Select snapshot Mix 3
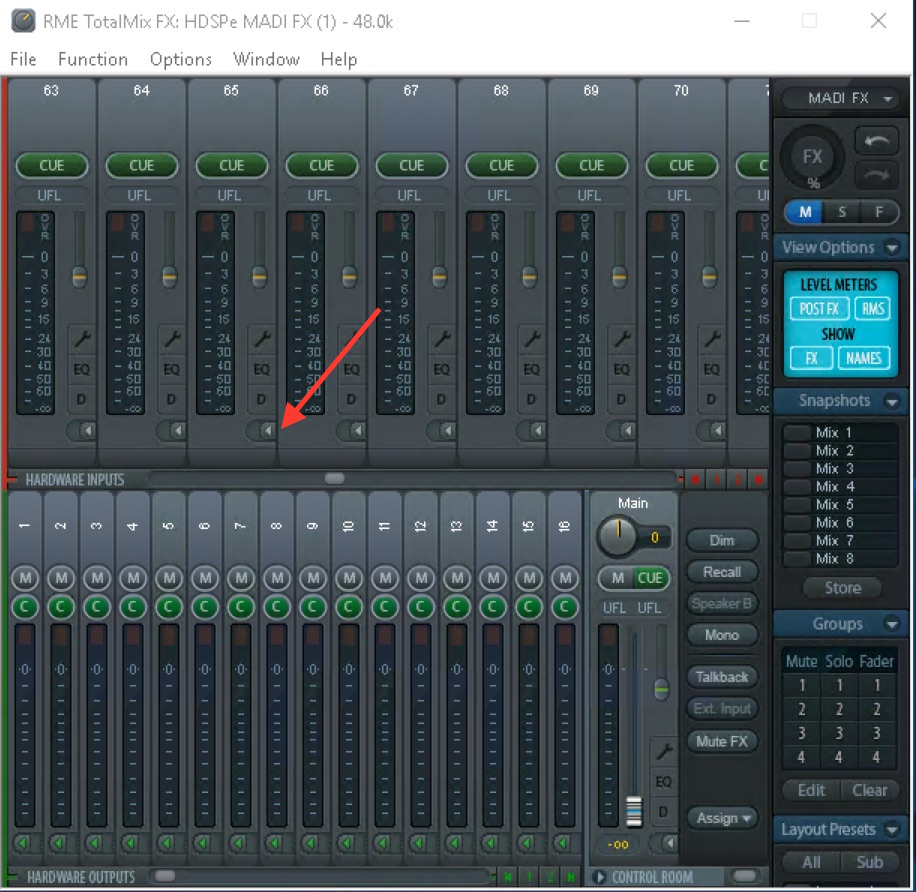 point(840,468)
